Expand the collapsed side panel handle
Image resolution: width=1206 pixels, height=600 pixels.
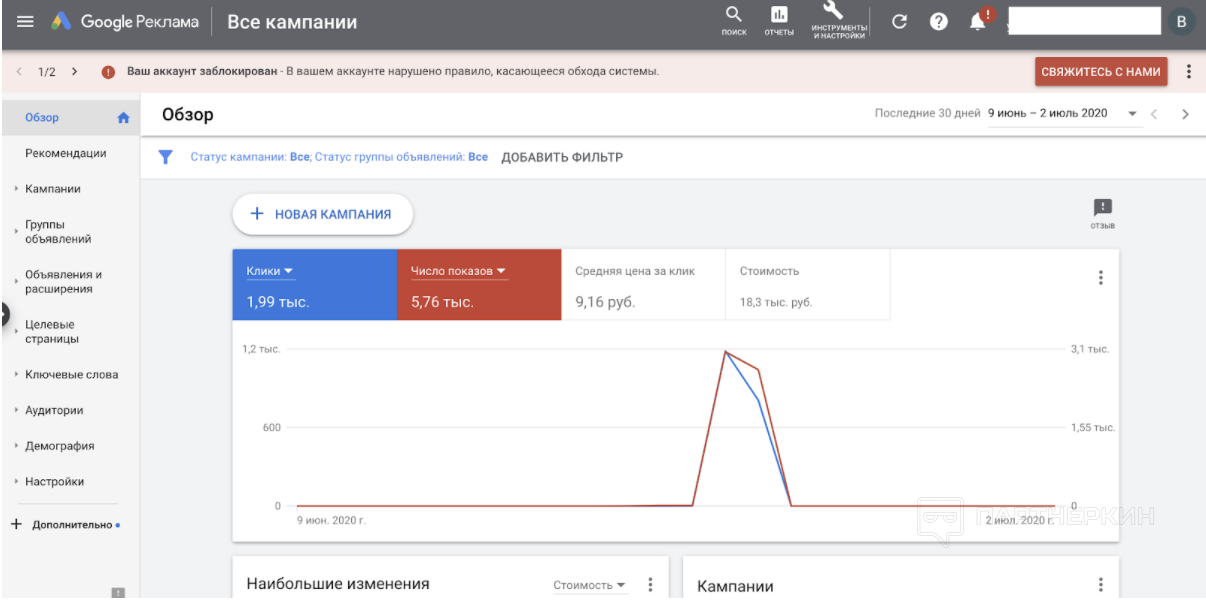point(4,313)
